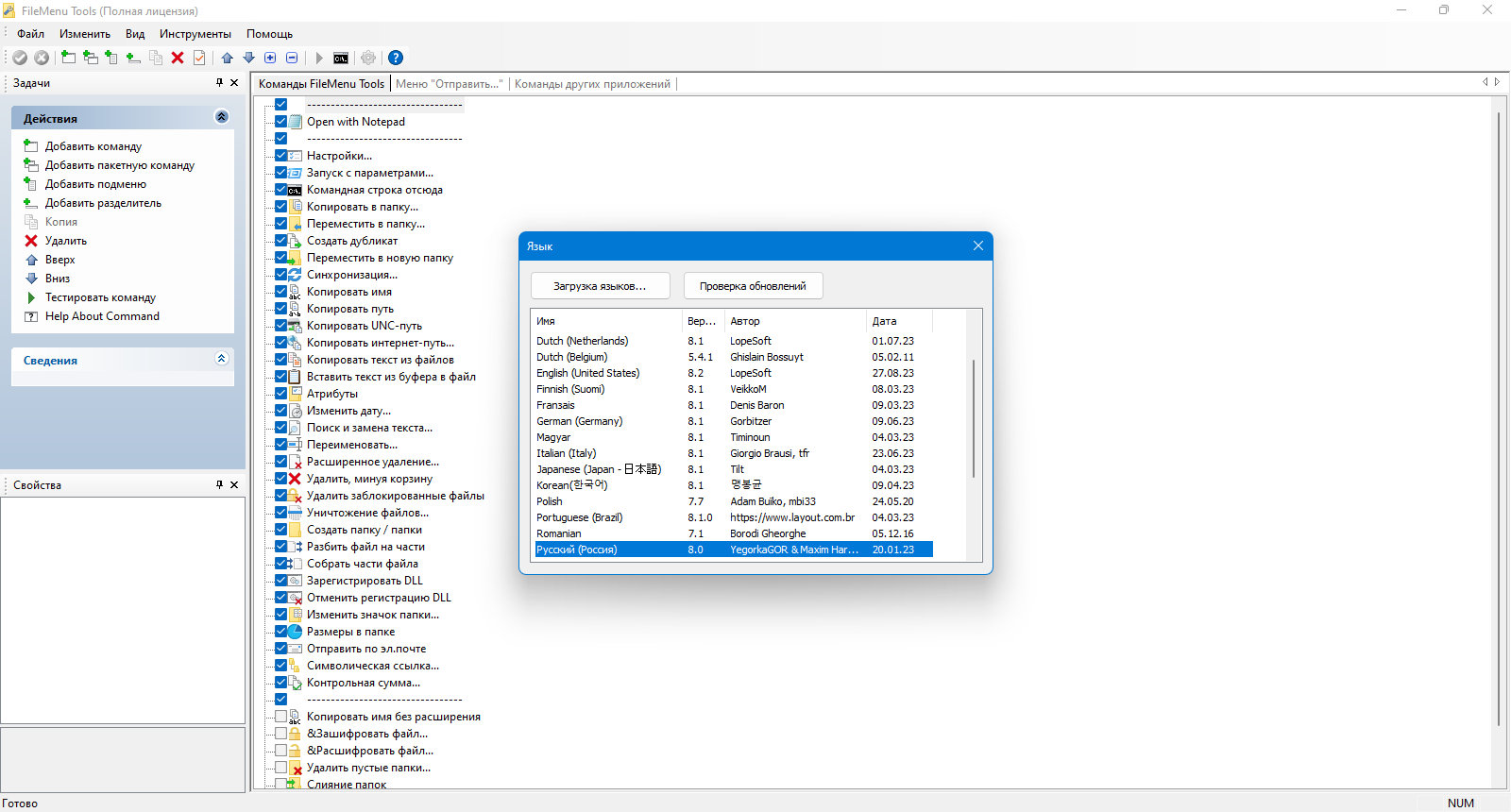The image size is (1511, 812).
Task: Click the language list vertical scrollbar
Action: click(974, 418)
